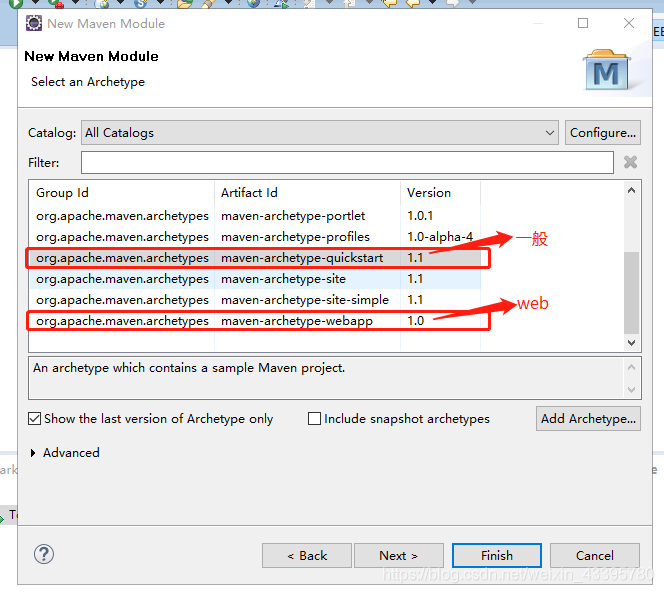Click the Add Archetype... button
664x593 pixels.
coord(588,419)
